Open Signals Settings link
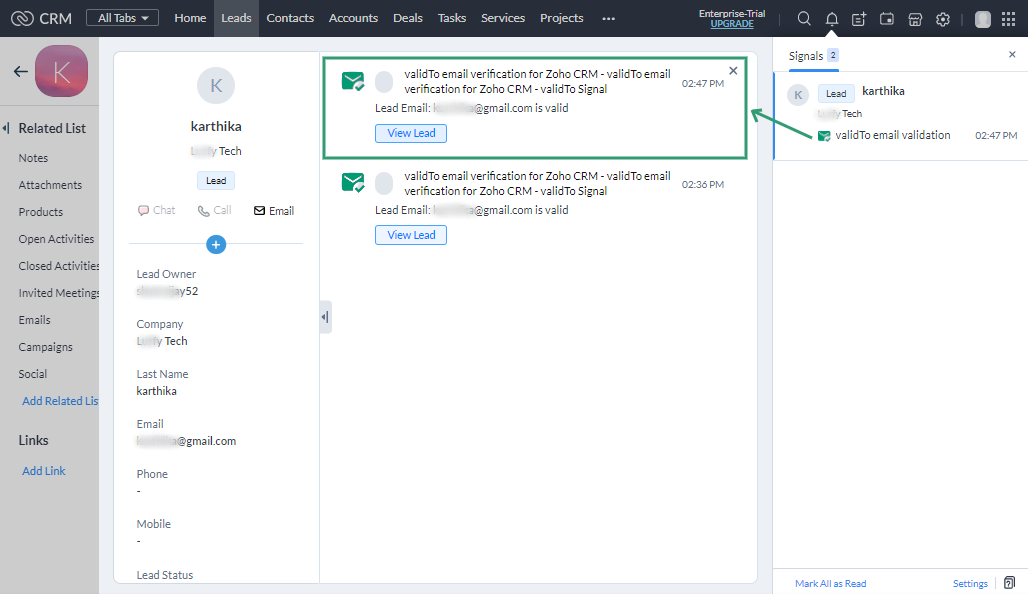This screenshot has height=594, width=1028. click(970, 584)
